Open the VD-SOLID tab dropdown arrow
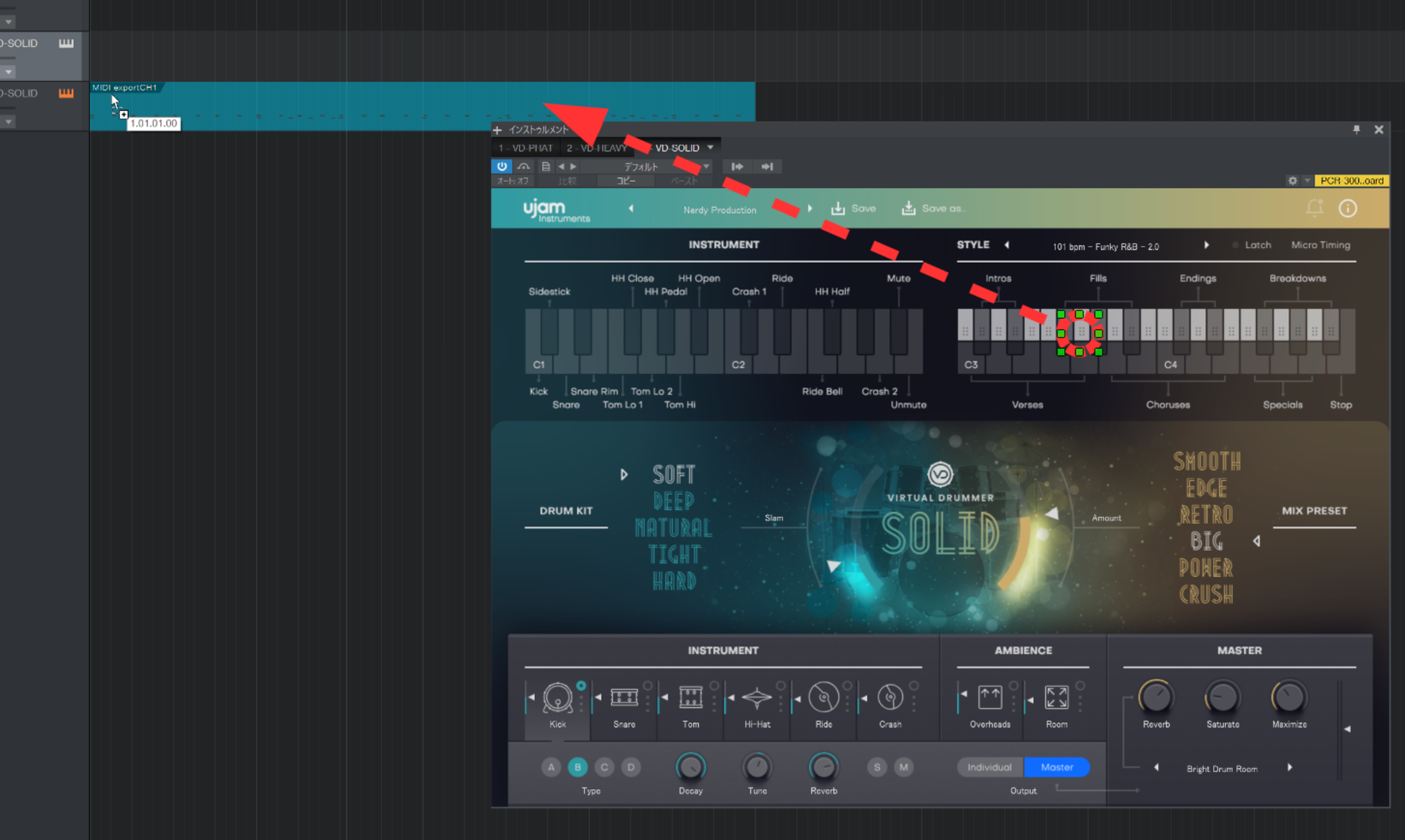Viewport: 1405px width, 840px height. (x=710, y=148)
